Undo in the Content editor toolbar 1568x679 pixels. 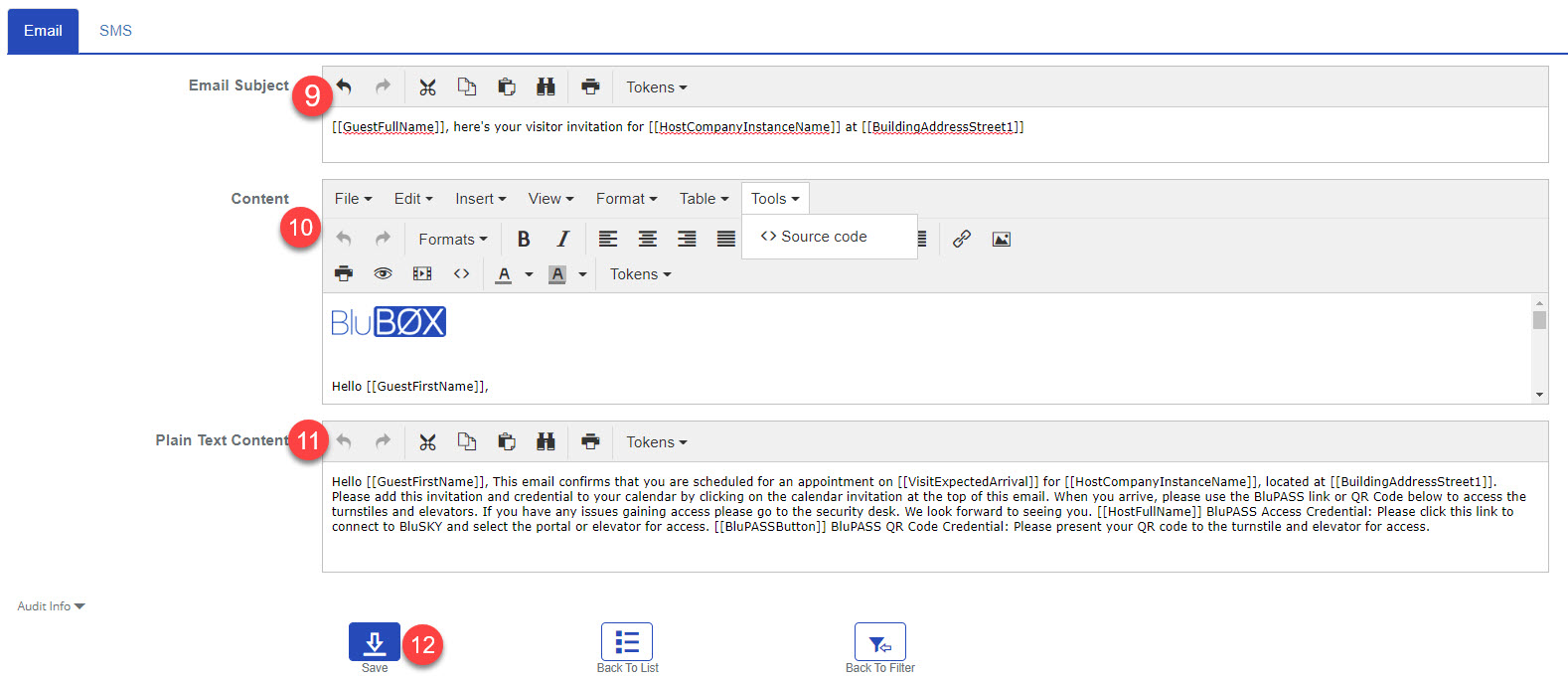coord(344,239)
